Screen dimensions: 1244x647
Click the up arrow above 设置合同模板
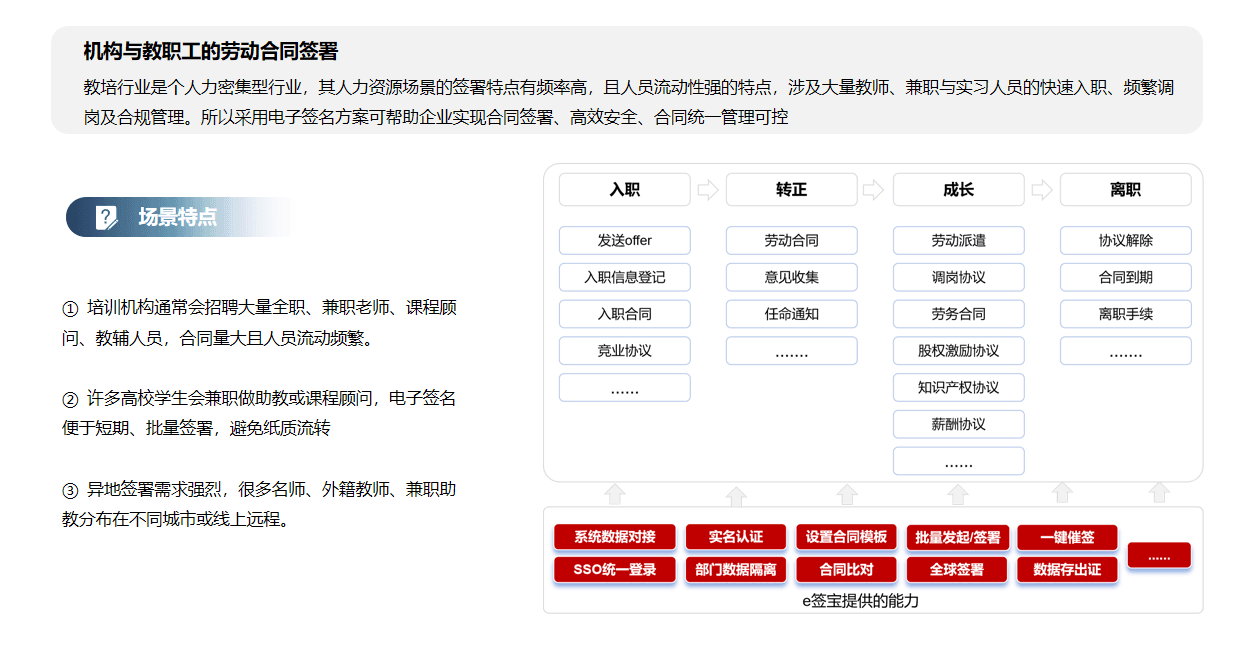point(847,494)
